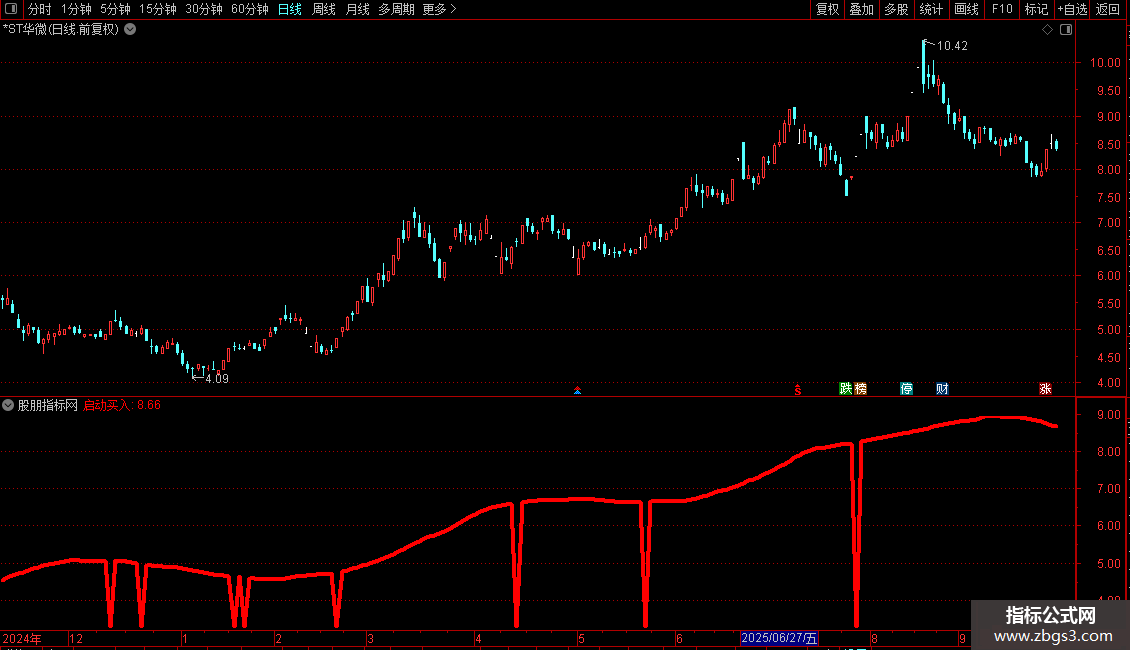
Task: Click the green 跌 event marker
Action: point(846,389)
